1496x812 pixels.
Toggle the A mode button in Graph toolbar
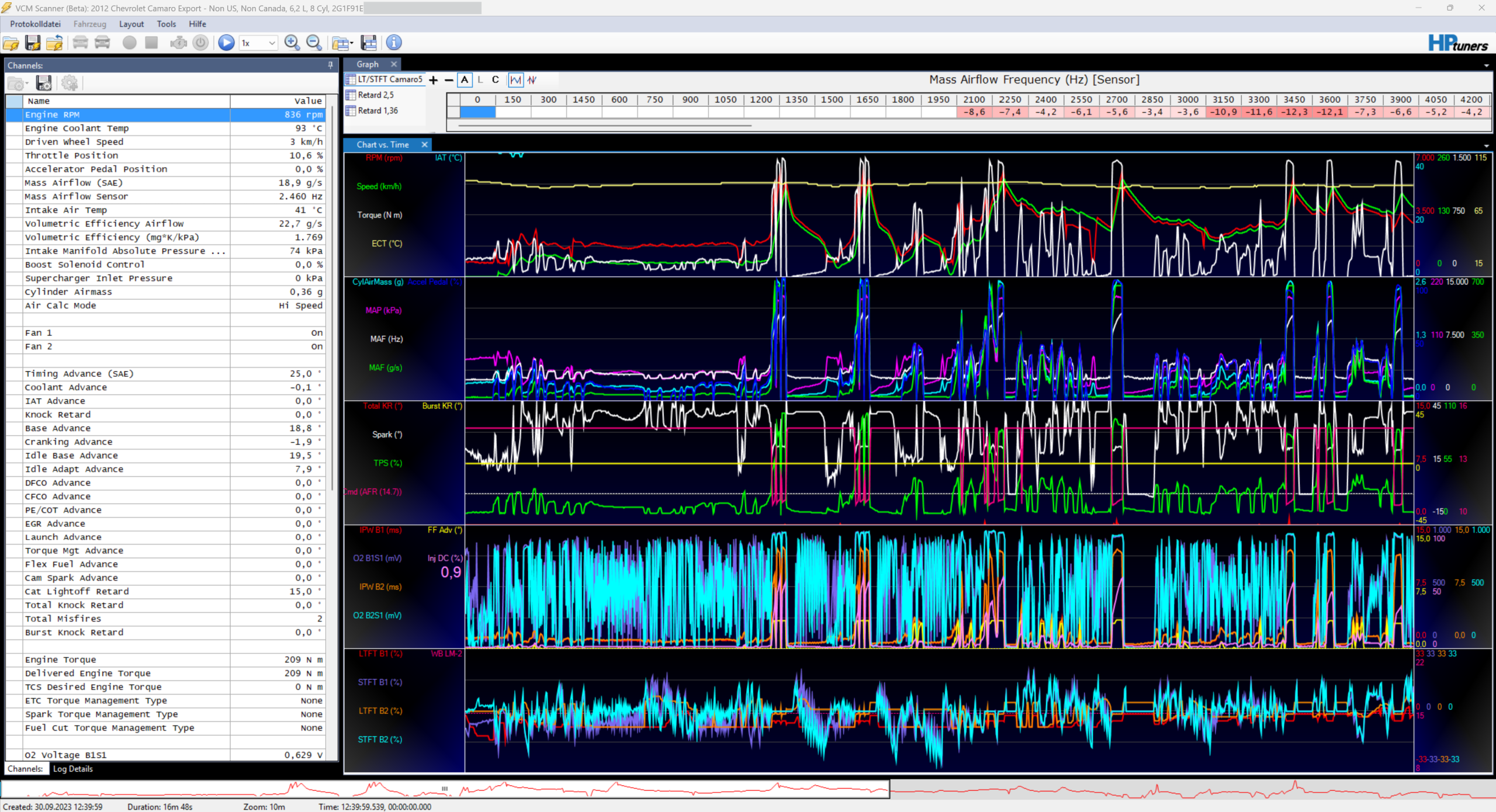click(x=465, y=80)
